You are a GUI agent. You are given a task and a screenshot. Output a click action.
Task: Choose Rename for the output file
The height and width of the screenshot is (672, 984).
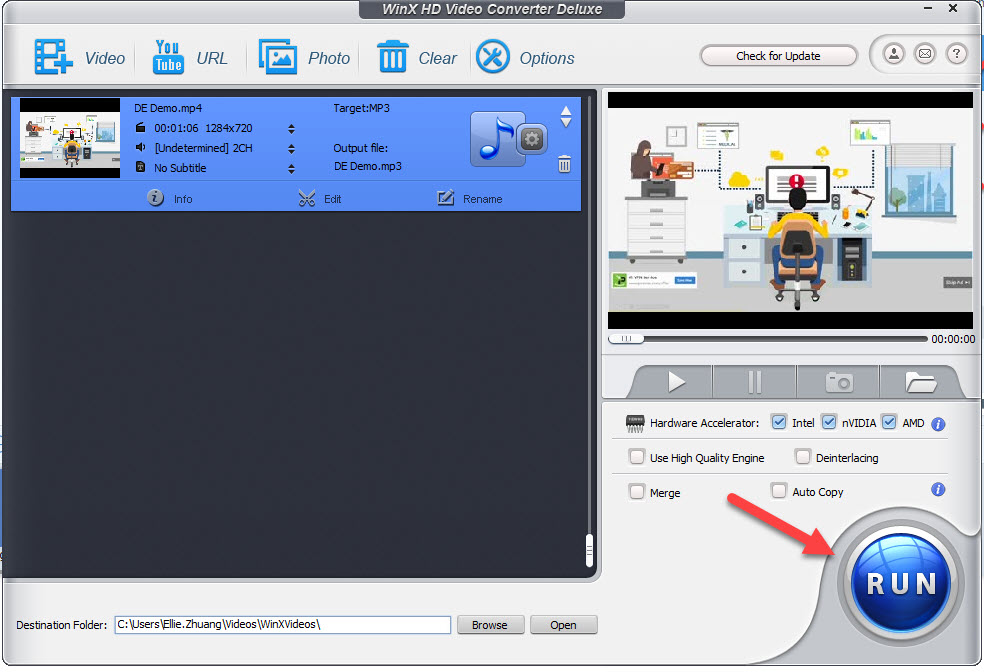coord(470,199)
